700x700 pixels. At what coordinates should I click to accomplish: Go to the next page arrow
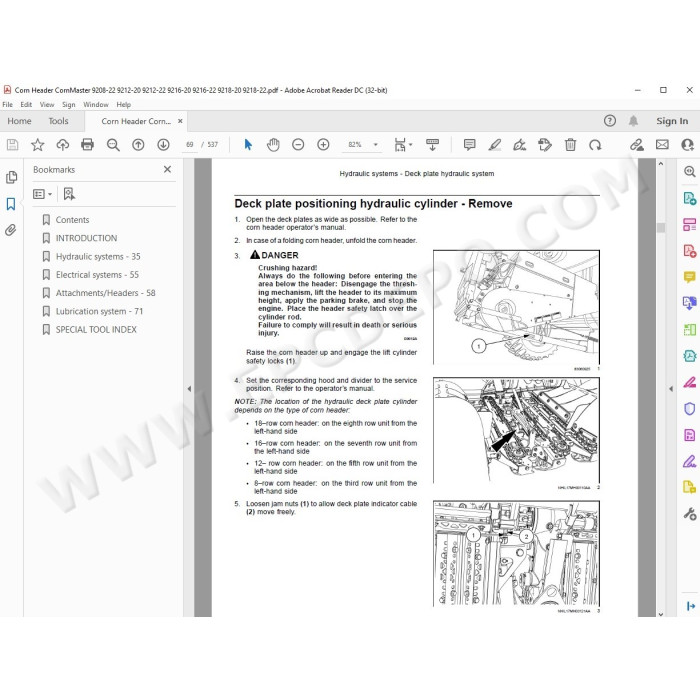click(163, 145)
